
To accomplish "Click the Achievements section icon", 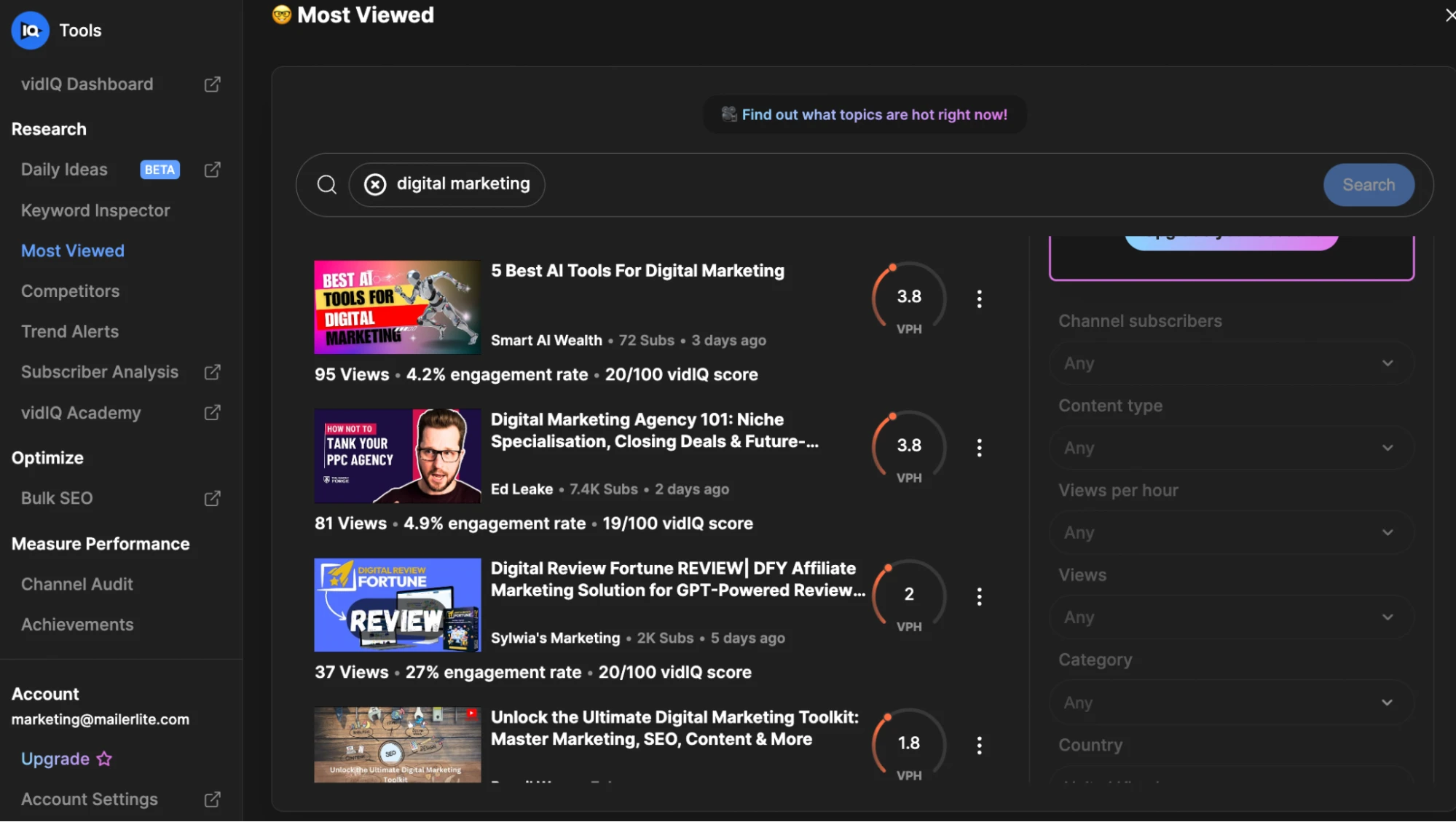I will click(76, 625).
